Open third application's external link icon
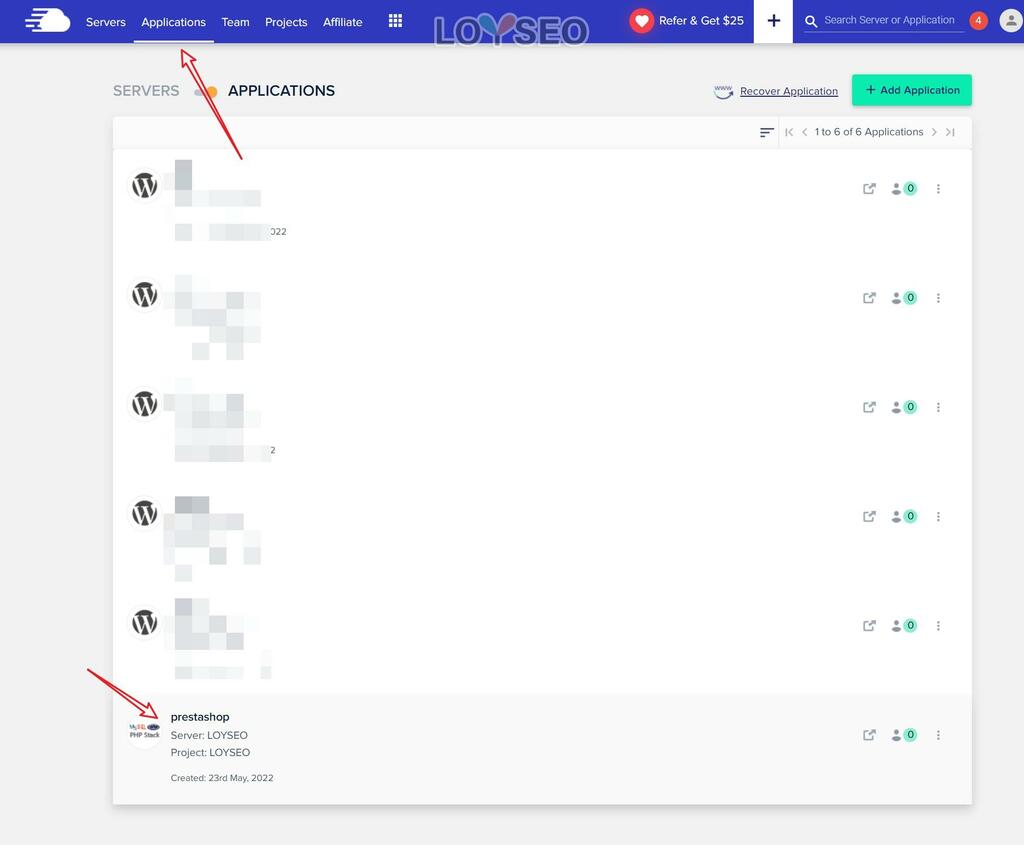Viewport: 1024px width, 845px height. pyautogui.click(x=869, y=407)
